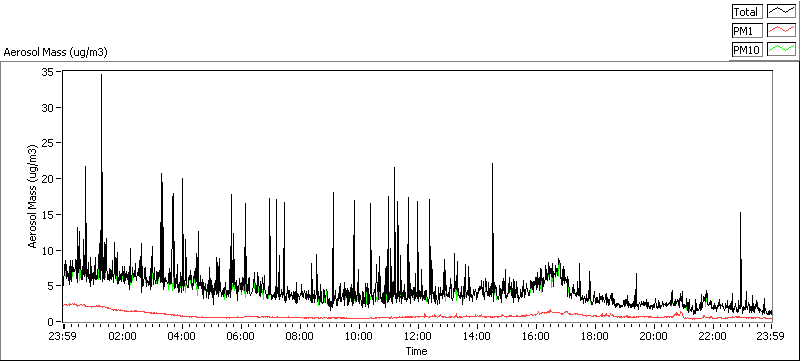Click the 20 value on y-axis
800x361 pixels.
point(49,179)
